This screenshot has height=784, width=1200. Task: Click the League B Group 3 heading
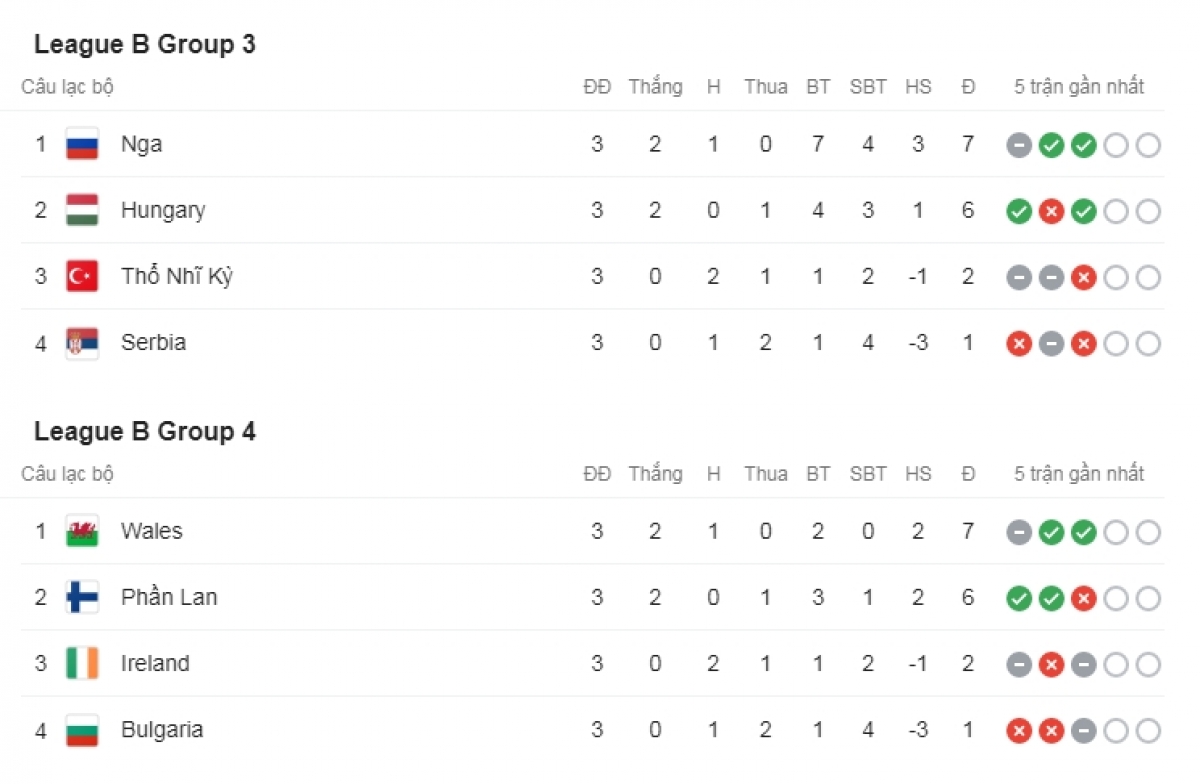click(145, 45)
